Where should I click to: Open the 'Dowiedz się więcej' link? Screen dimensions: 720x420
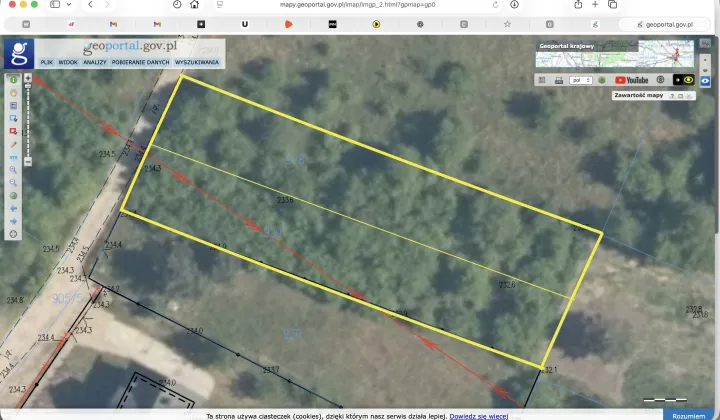tap(479, 415)
